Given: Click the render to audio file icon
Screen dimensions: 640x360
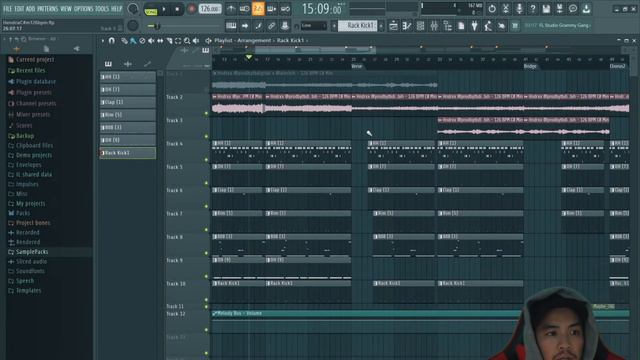Looking at the screenshot, I should (x=560, y=9).
